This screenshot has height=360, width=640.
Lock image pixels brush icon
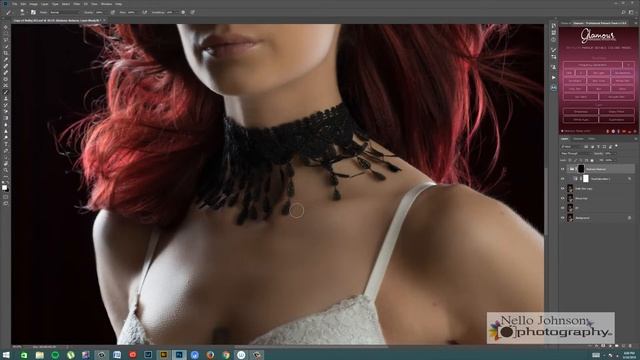coord(575,160)
